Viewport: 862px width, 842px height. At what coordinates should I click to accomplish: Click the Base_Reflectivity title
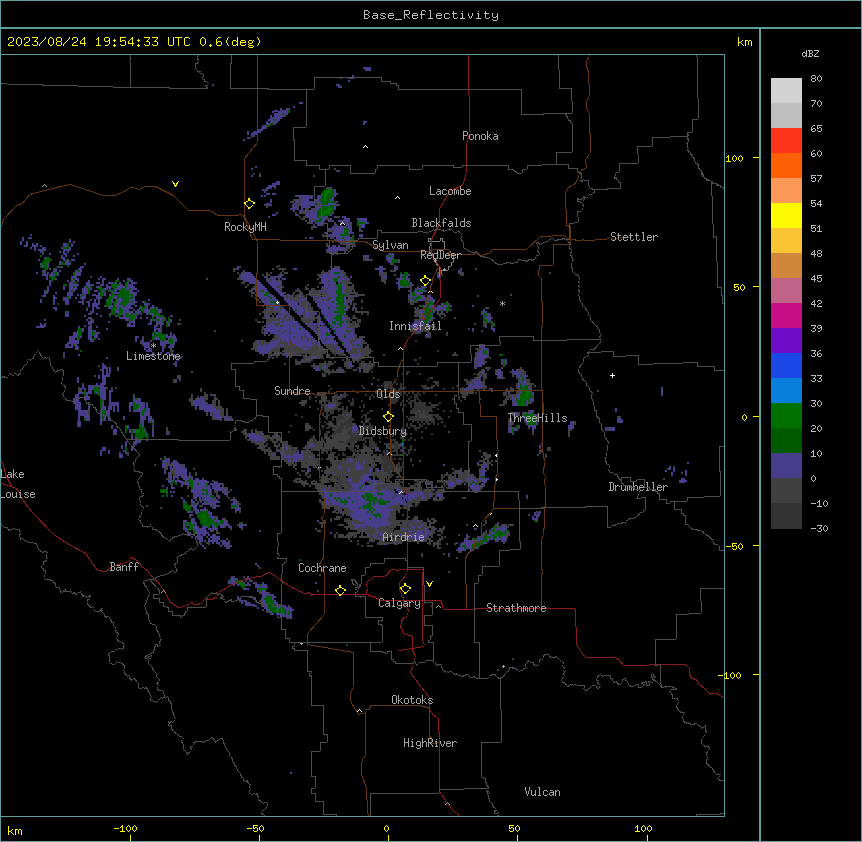click(x=431, y=15)
